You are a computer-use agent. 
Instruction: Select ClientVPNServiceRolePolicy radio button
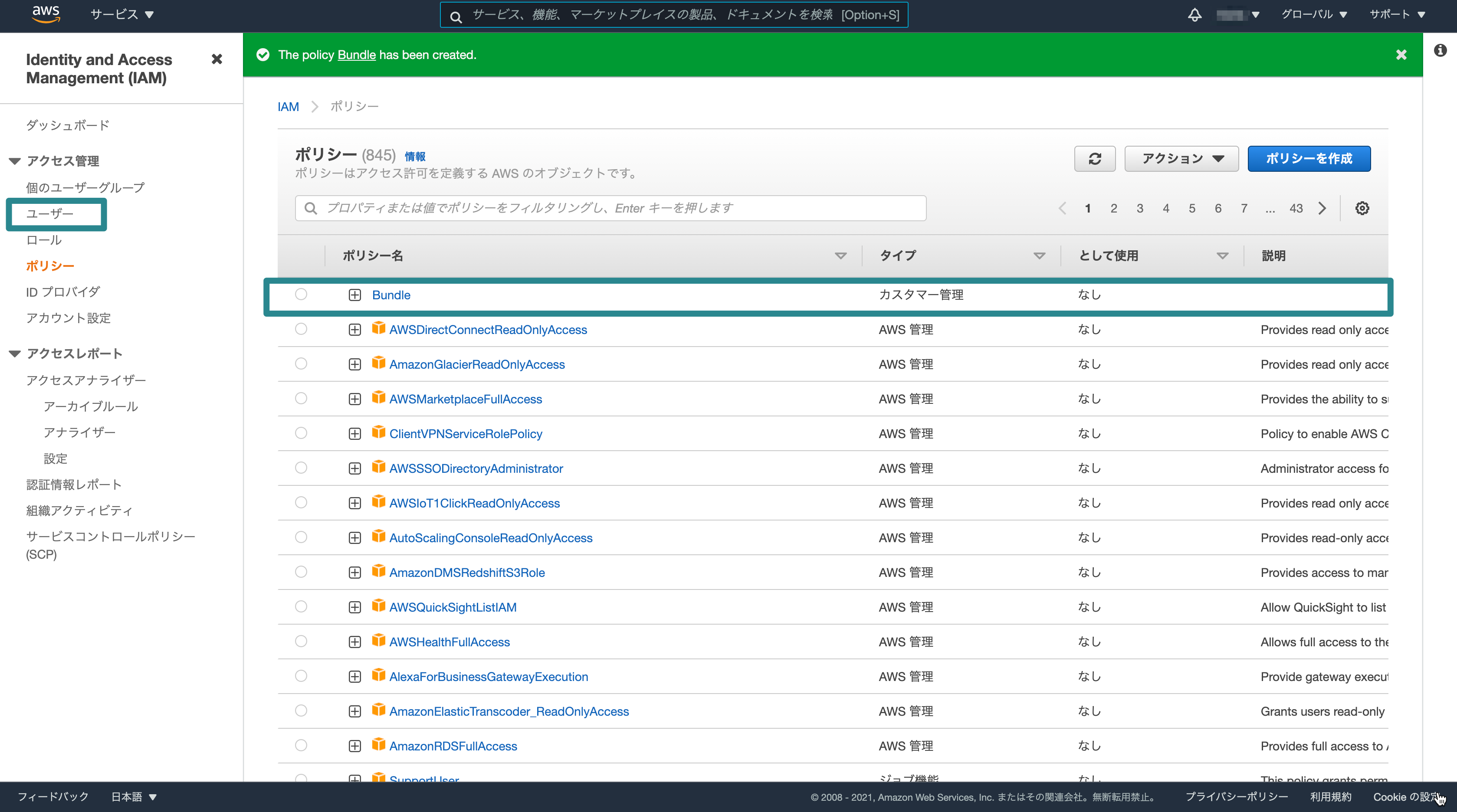click(301, 433)
